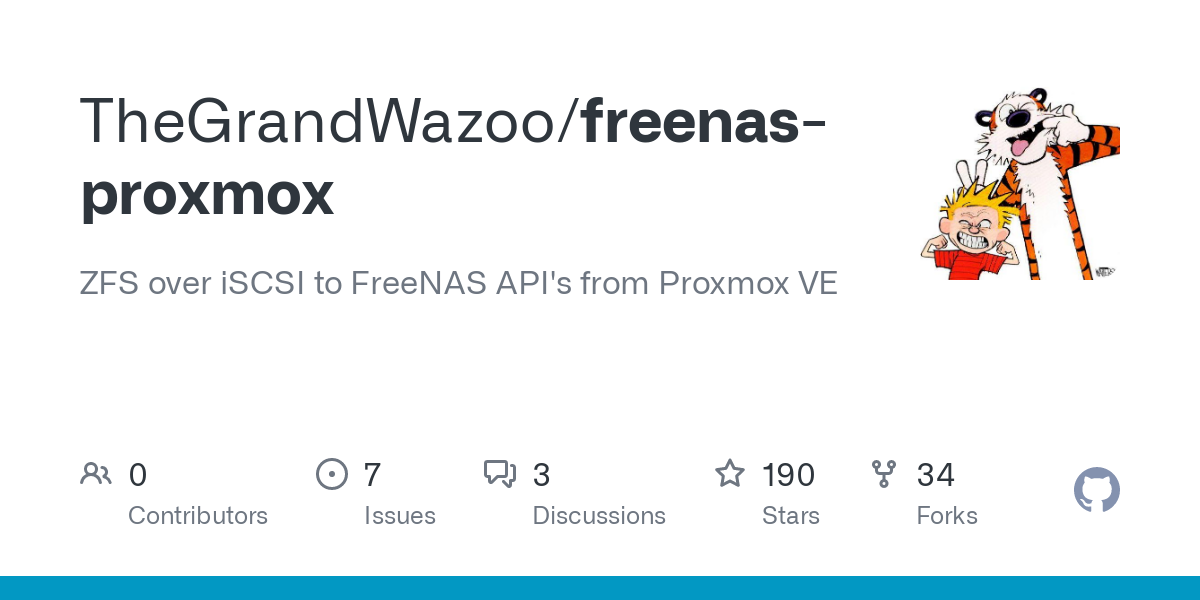Click the 0 contributors count
This screenshot has width=1200, height=600.
click(138, 475)
